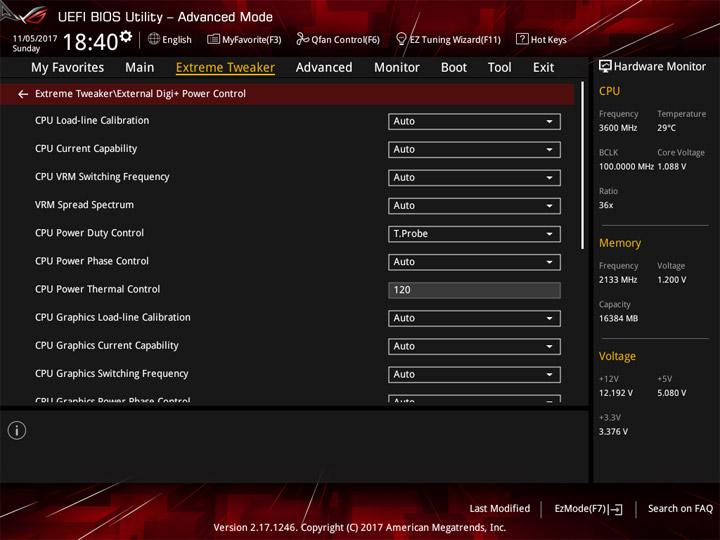
Task: Select CPU Graphics Load-line Calibration label
Action: [112, 317]
